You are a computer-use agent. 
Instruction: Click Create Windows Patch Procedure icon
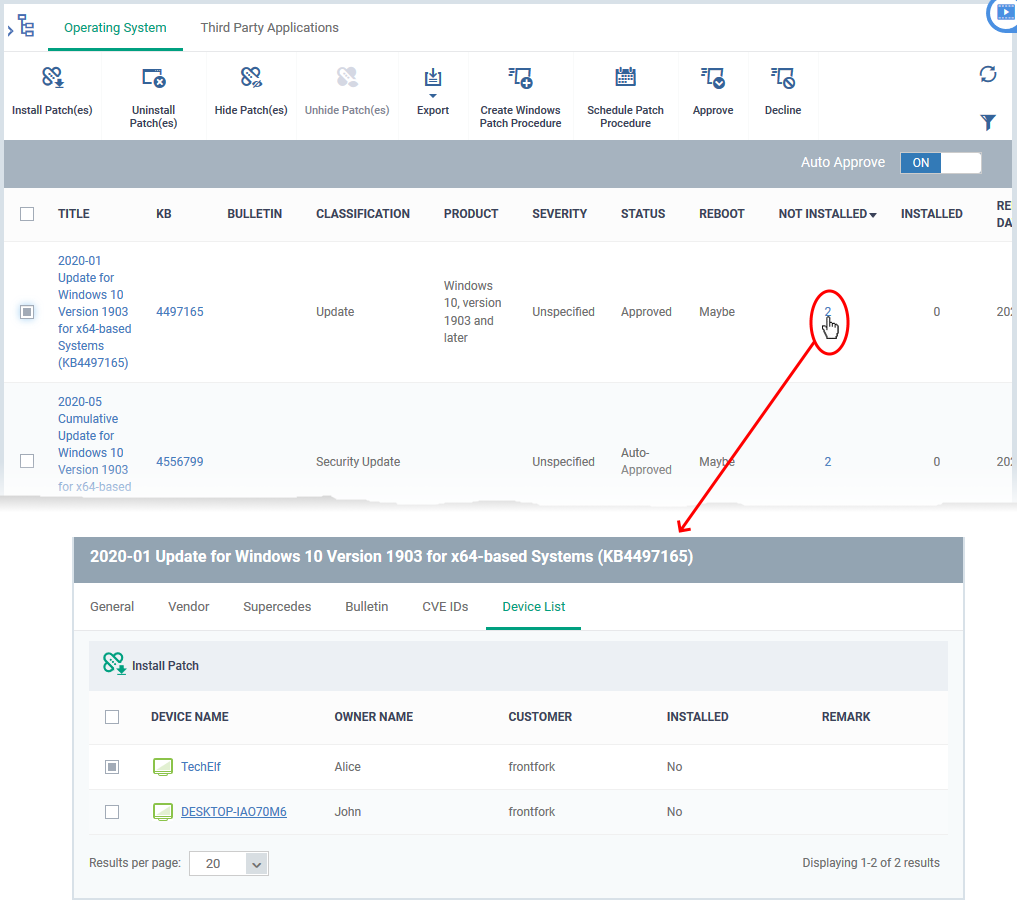pos(520,78)
